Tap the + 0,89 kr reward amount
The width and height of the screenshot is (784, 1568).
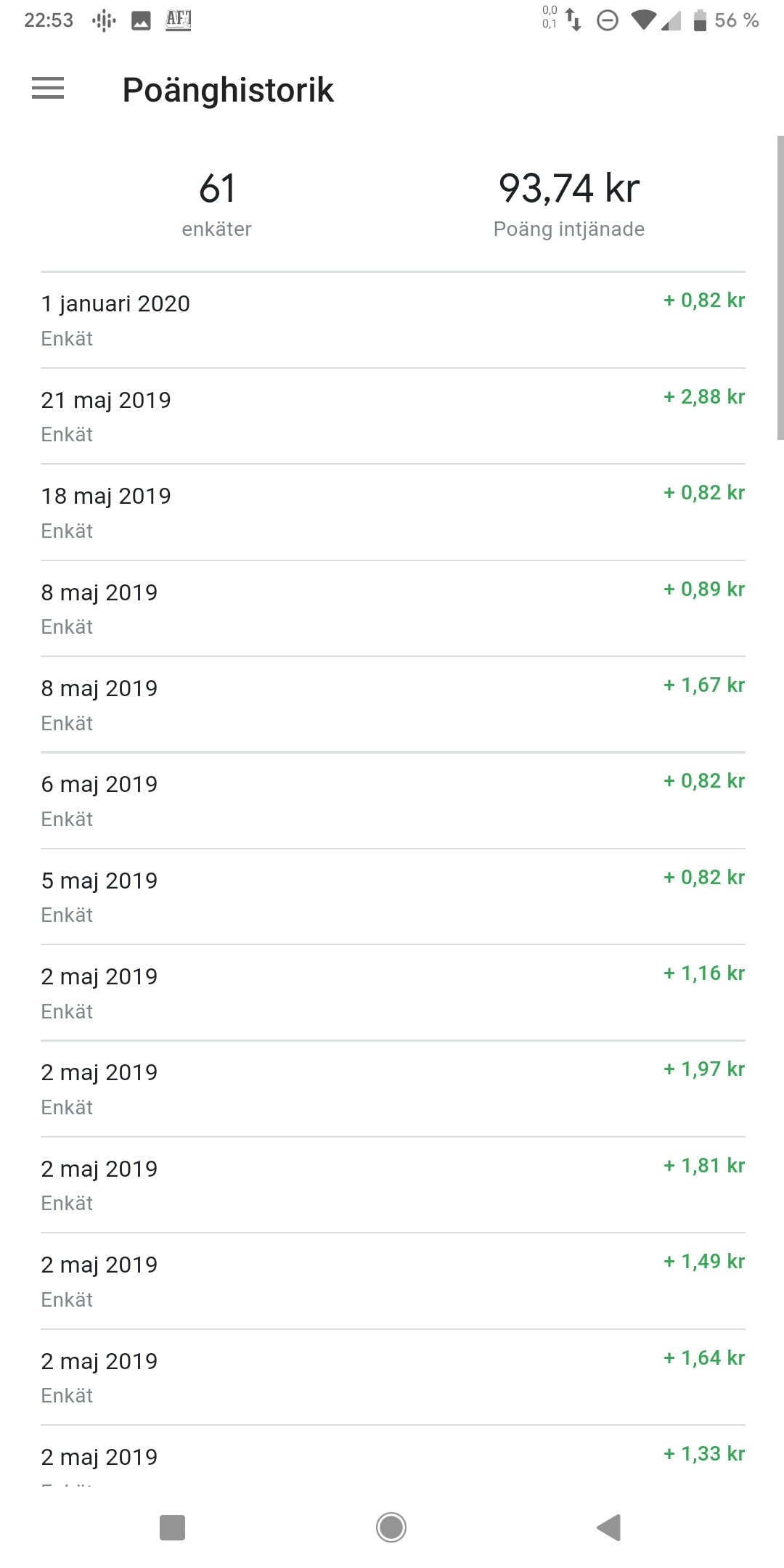(x=704, y=589)
